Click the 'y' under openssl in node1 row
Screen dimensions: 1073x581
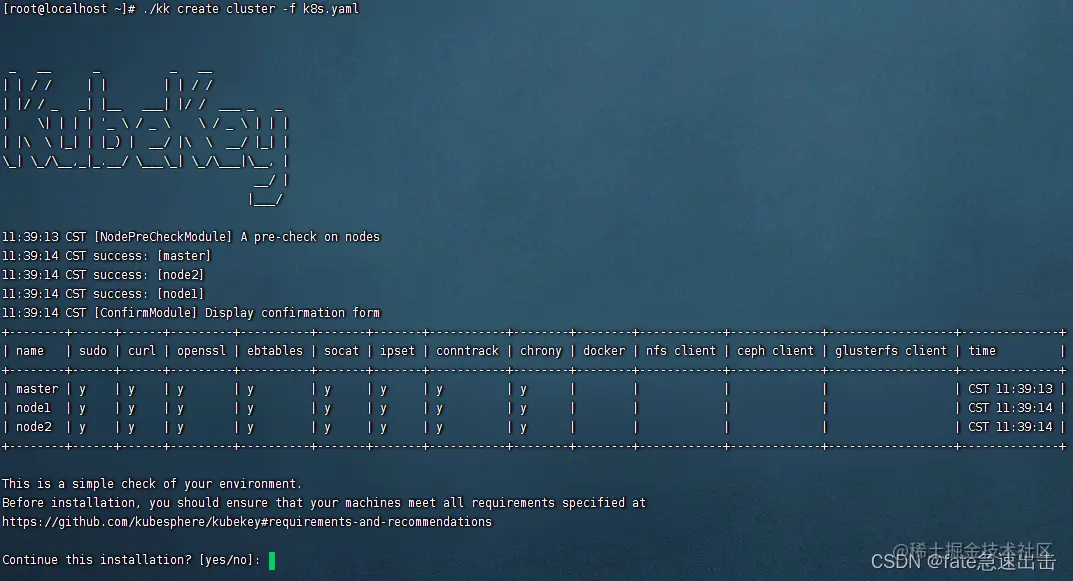click(x=181, y=409)
